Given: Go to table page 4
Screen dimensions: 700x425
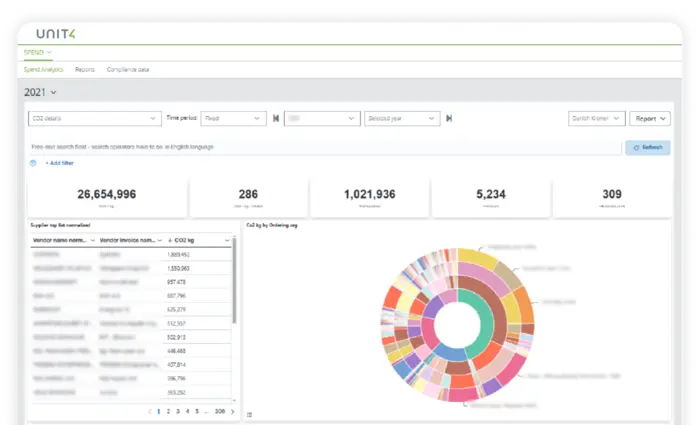Looking at the screenshot, I should (188, 412).
